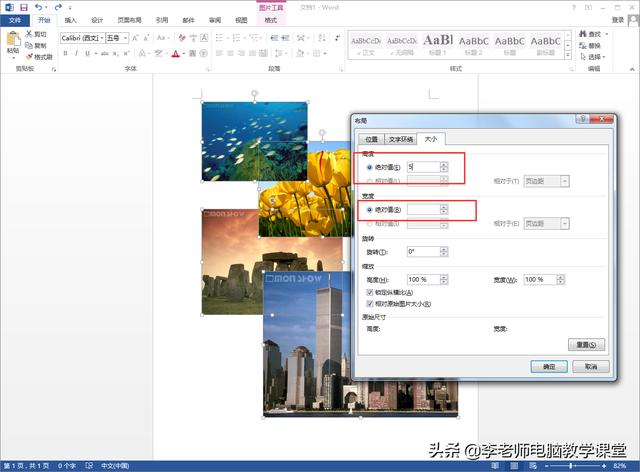640x472 pixels.
Task: Switch to the Text Wrapping (文字环绕) dialog tab
Action: pos(401,139)
